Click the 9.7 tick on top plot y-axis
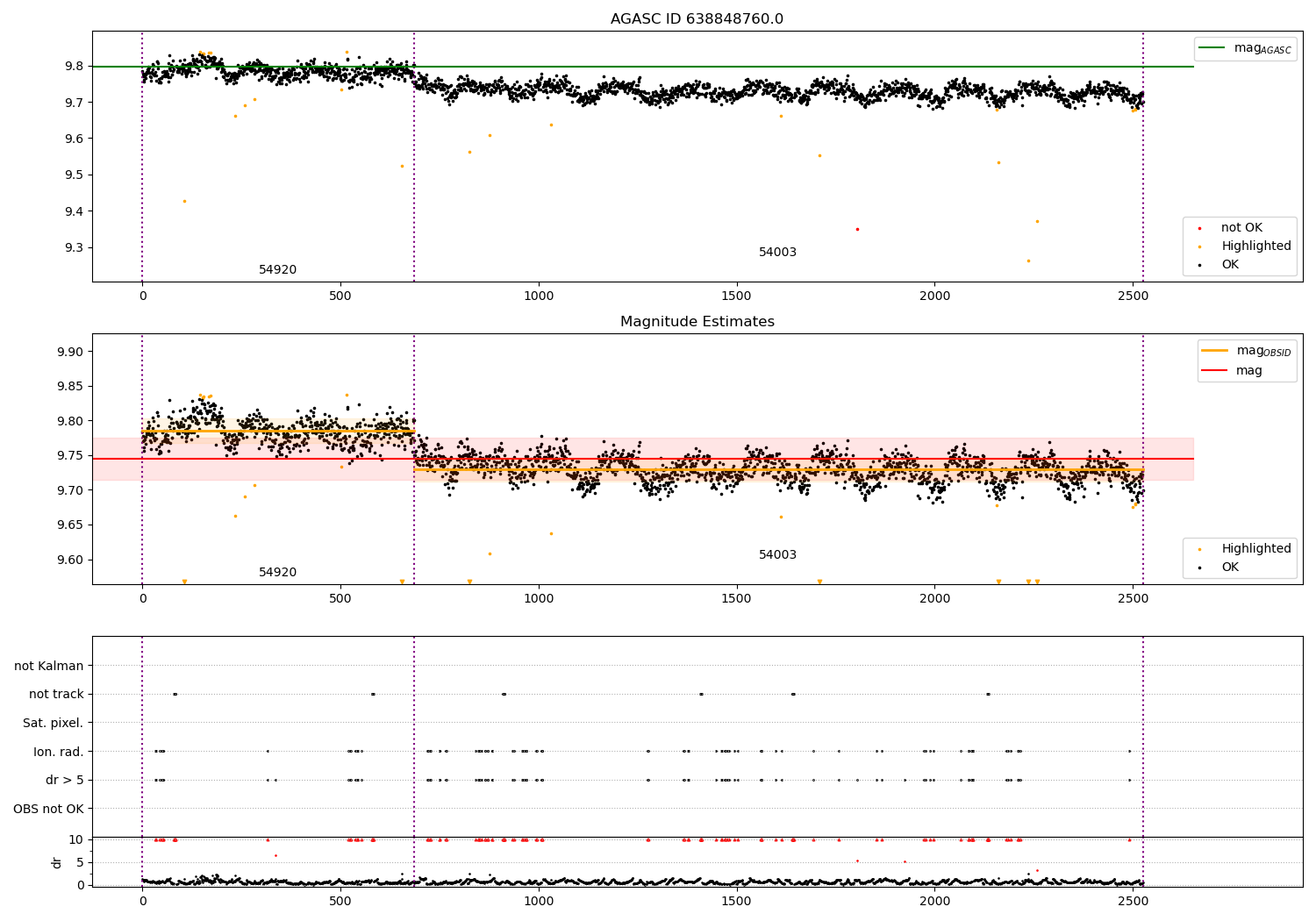 74,103
